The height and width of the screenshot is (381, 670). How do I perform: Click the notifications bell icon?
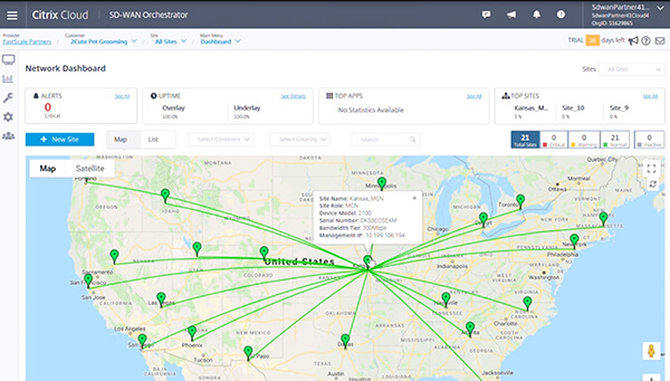pos(536,15)
